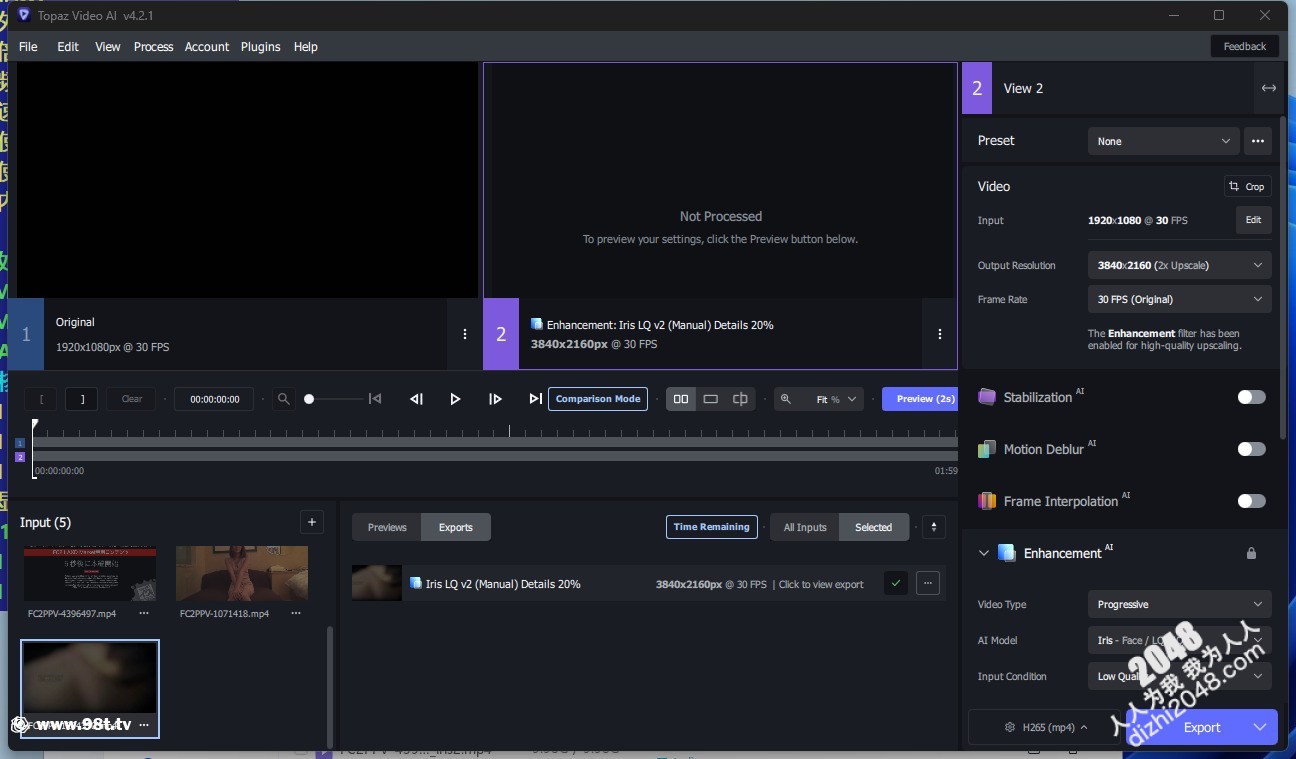
Task: Switch to the Previews tab
Action: [387, 527]
